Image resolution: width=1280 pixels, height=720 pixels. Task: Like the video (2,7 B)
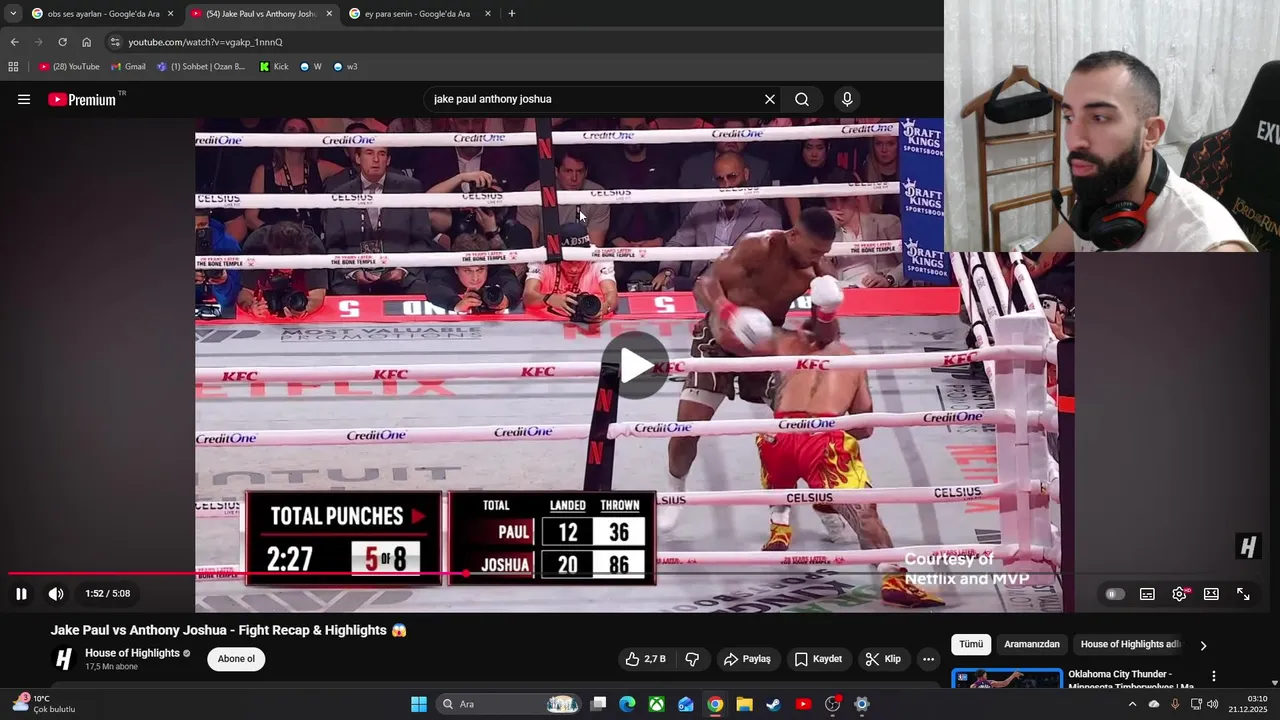tap(645, 659)
